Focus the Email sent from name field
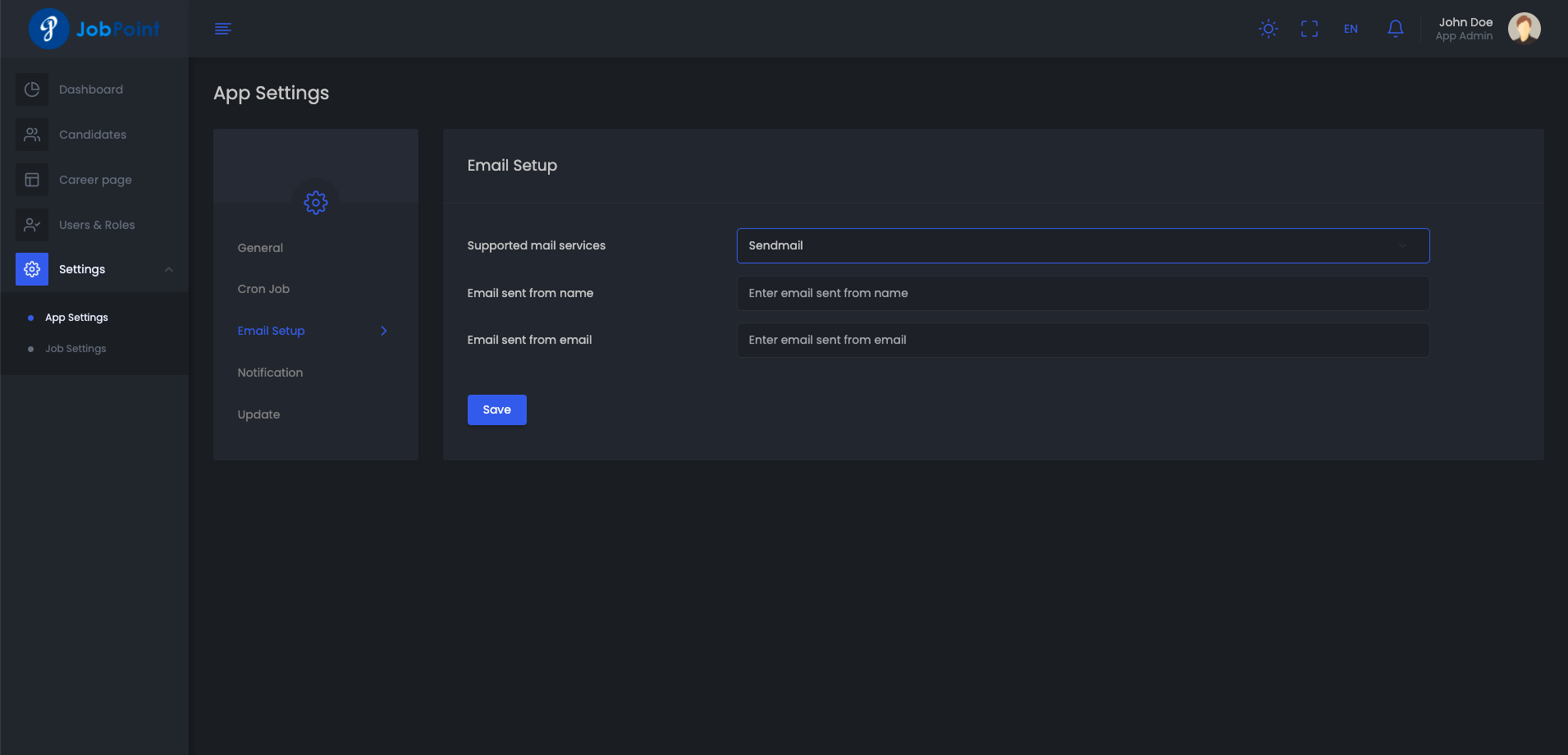 [1082, 293]
